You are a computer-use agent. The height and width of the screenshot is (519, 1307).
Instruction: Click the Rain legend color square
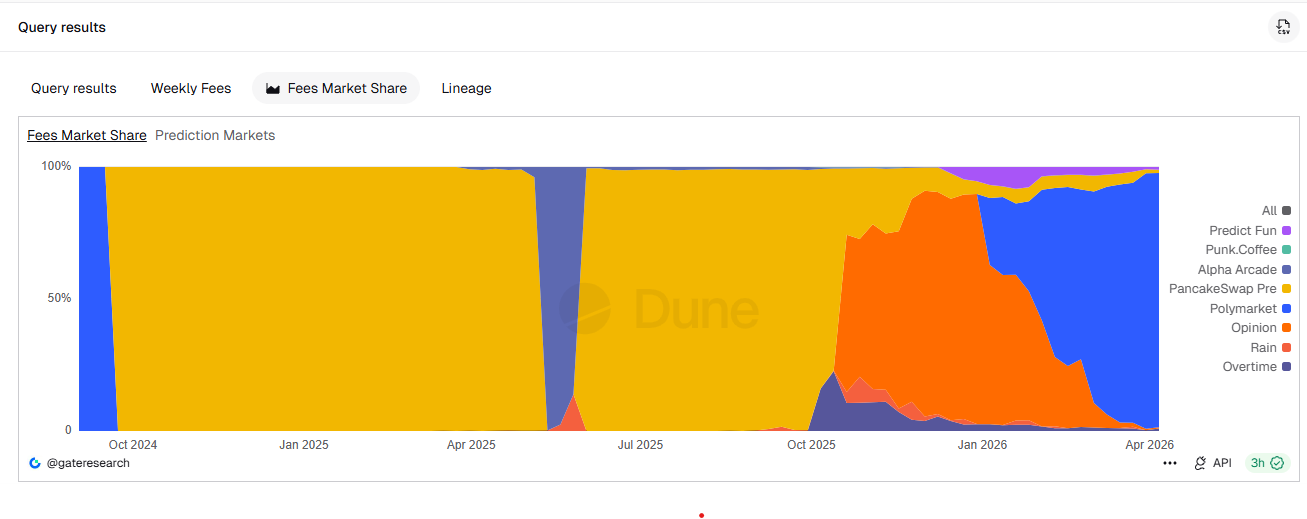(1286, 348)
